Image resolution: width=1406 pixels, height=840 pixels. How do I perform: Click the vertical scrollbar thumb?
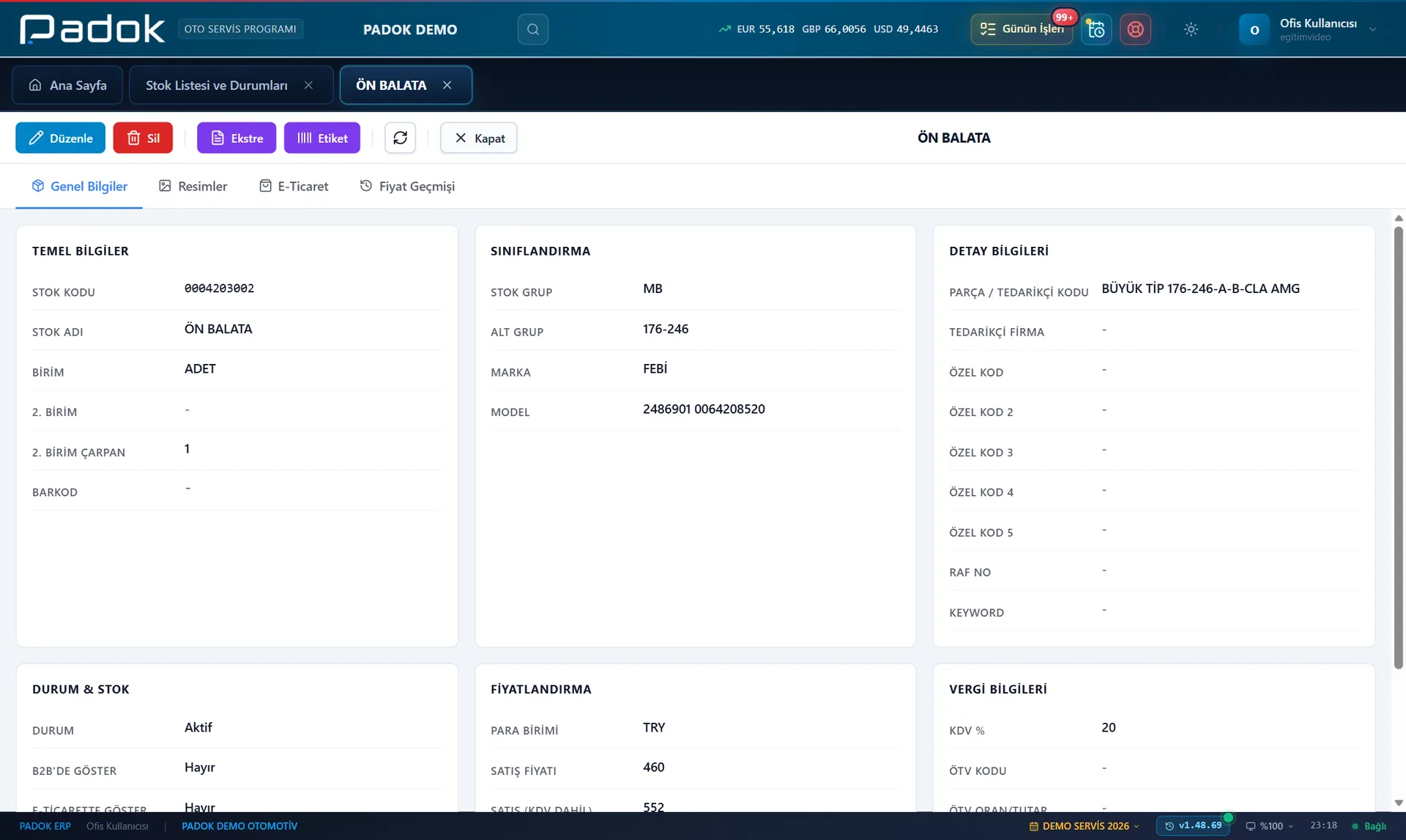(1398, 447)
